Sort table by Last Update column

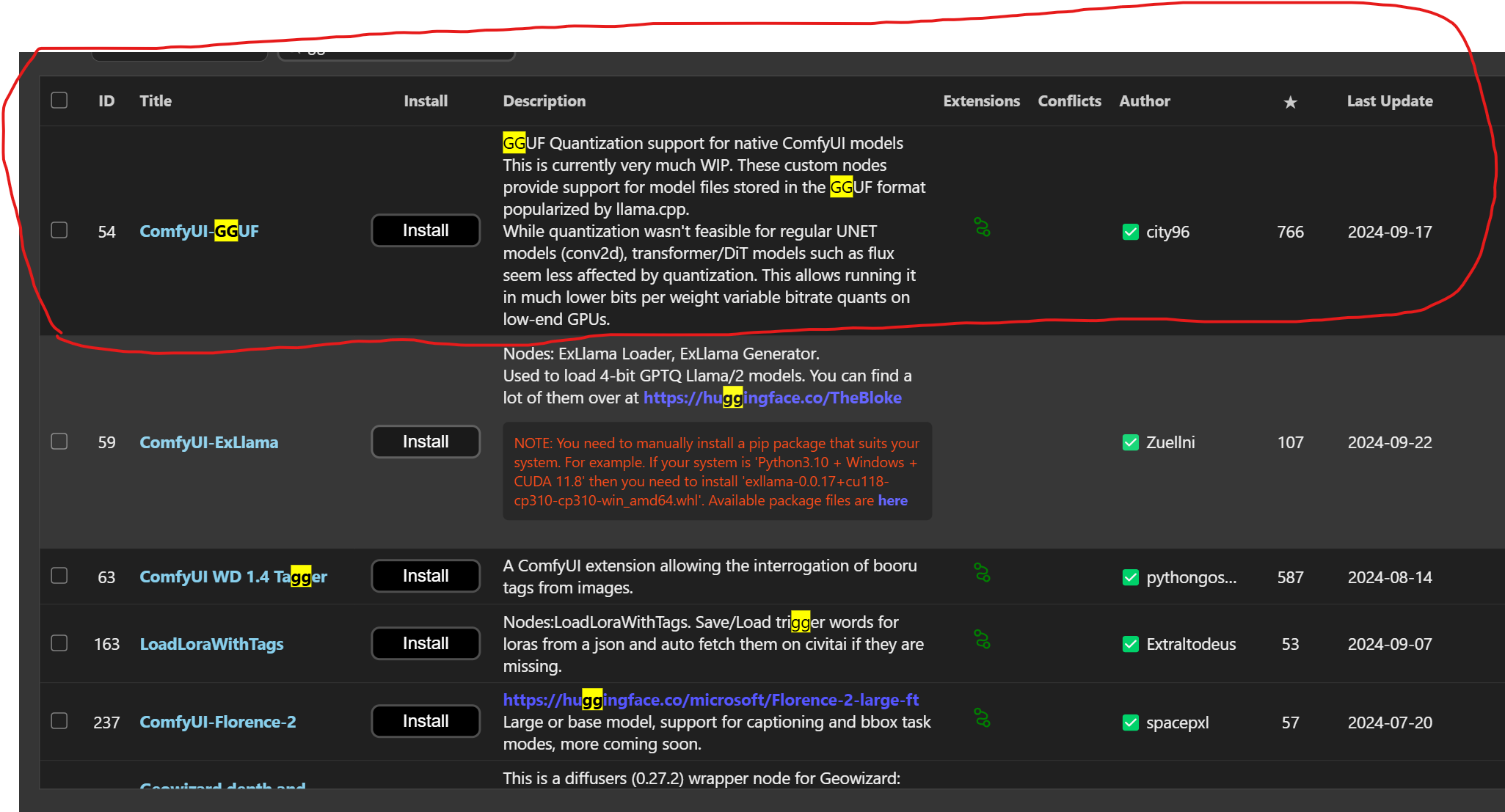click(1389, 101)
